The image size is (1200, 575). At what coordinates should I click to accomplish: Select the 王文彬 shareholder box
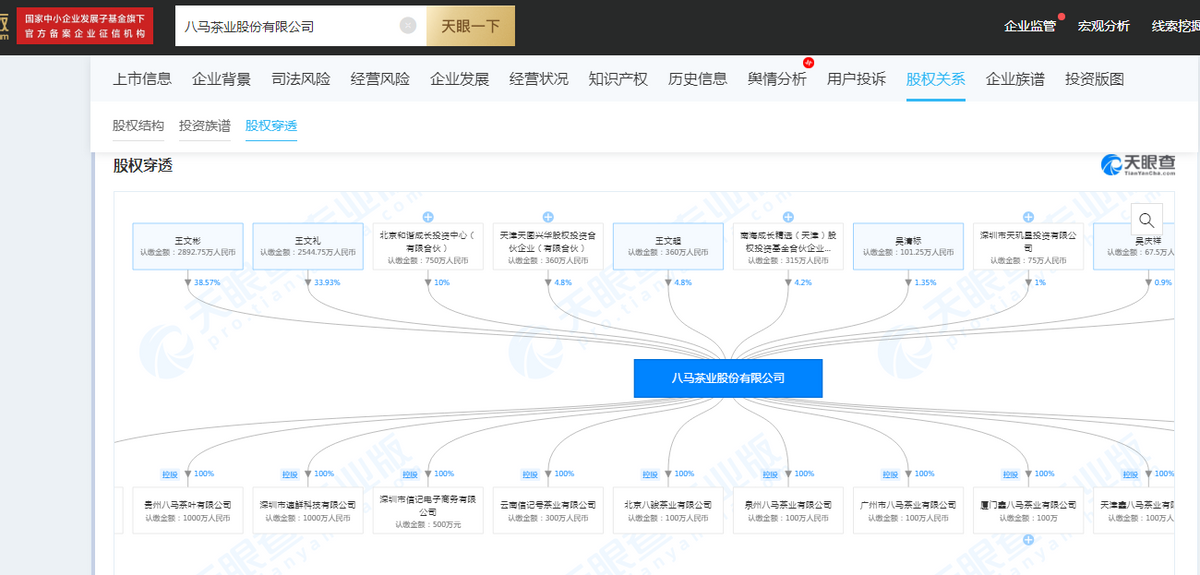tap(188, 246)
